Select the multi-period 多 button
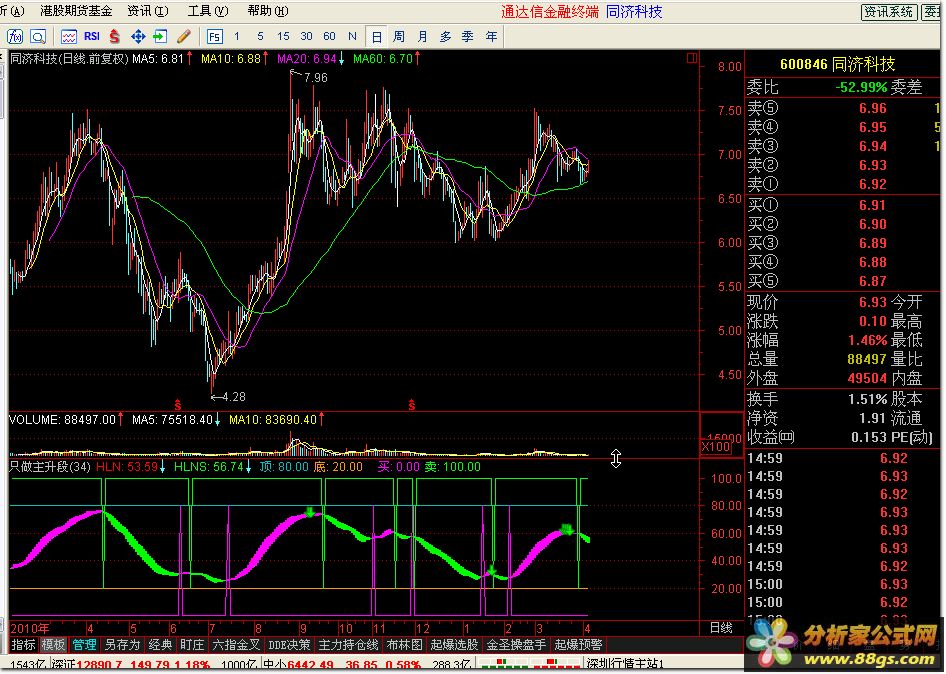This screenshot has width=946, height=674. pos(445,37)
